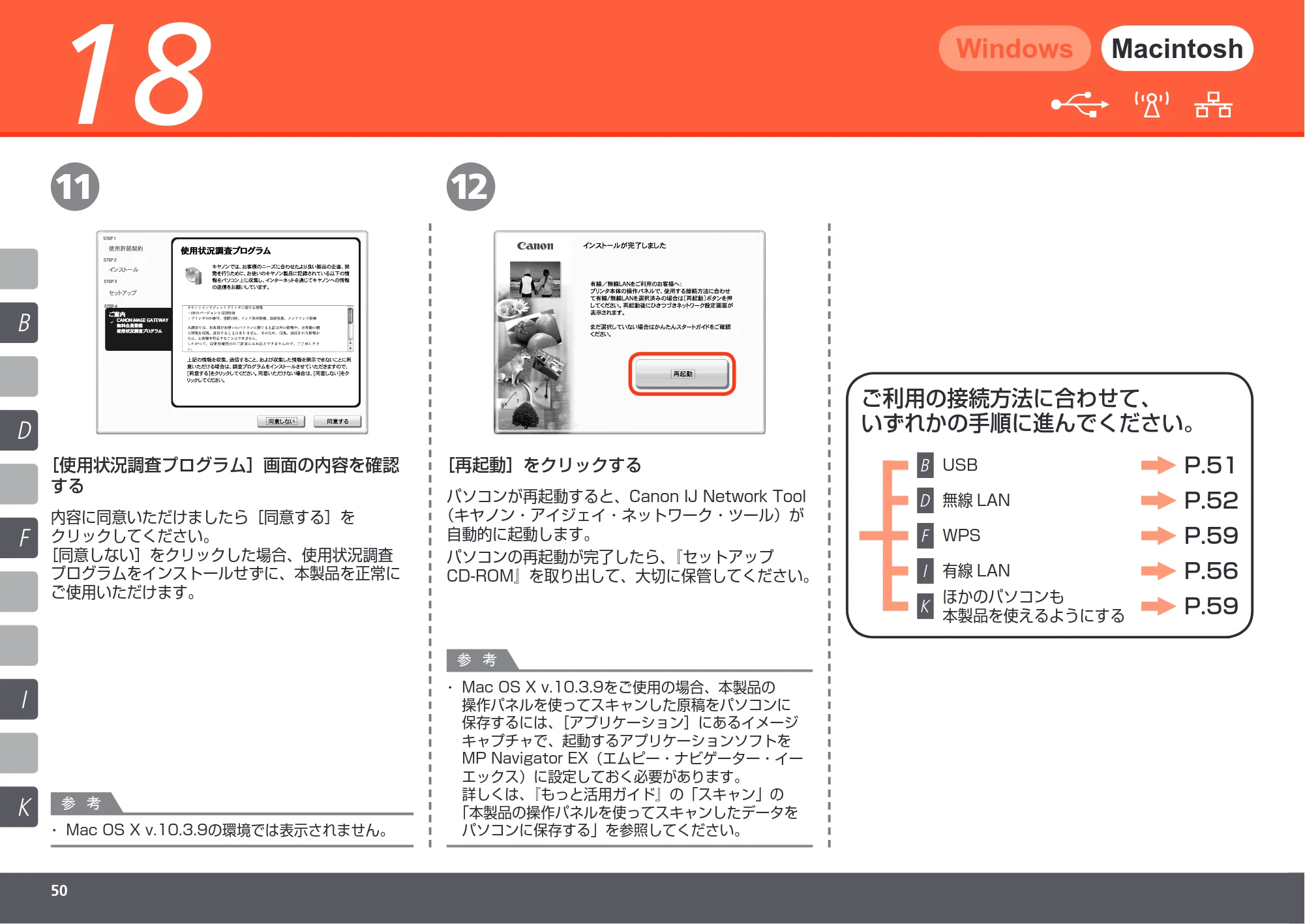Click the orange arrow next to P.51

(1158, 466)
